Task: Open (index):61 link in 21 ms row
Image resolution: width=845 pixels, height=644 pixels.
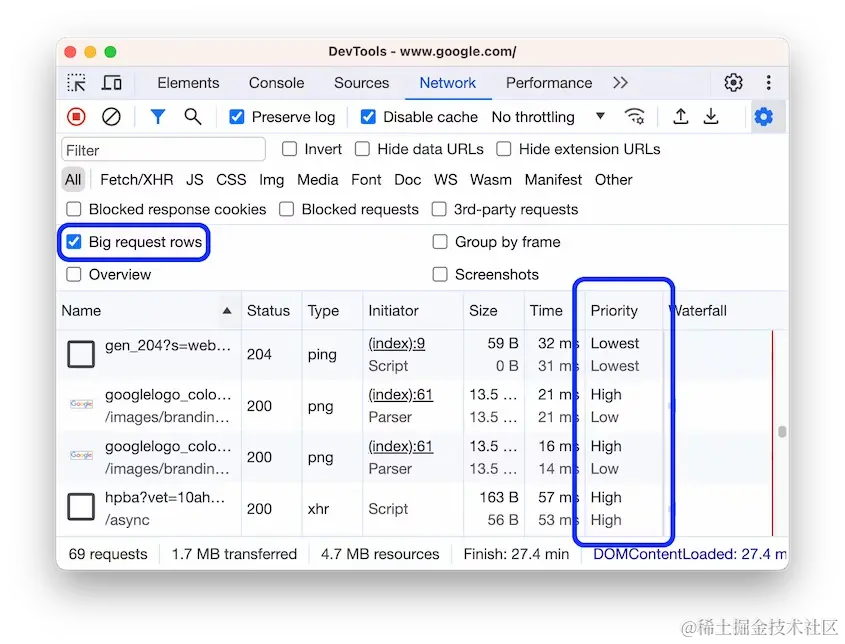Action: 400,394
